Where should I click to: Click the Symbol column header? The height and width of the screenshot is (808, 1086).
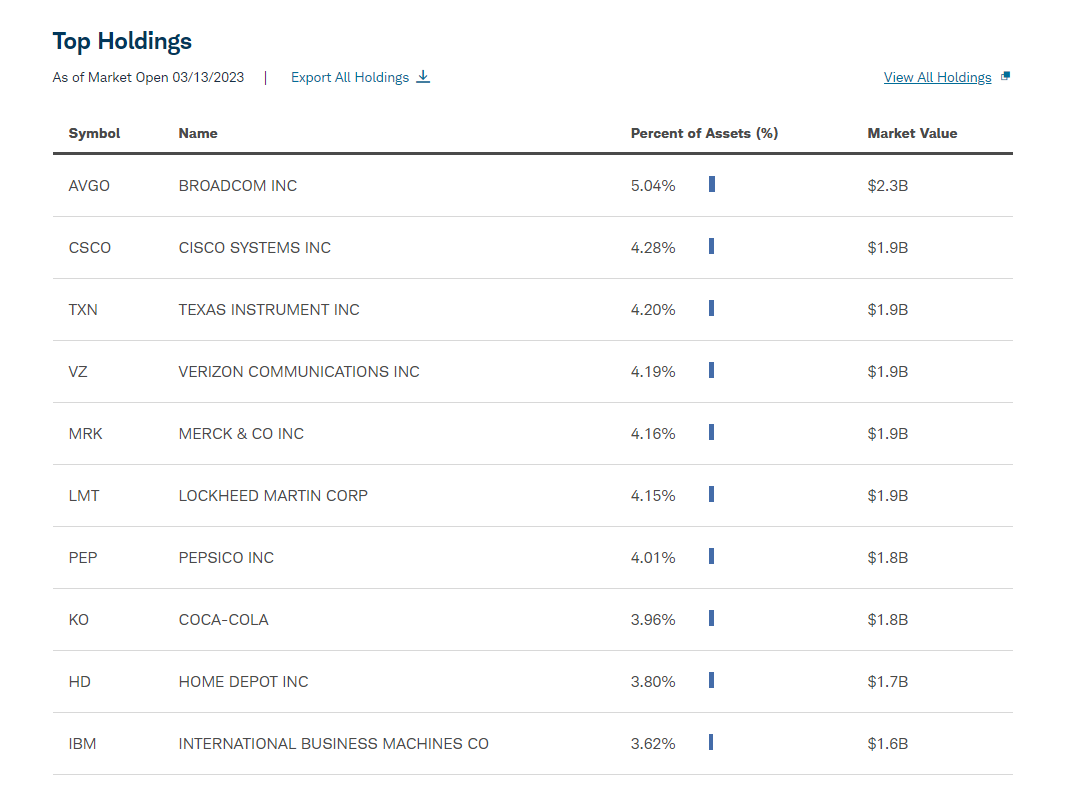point(94,133)
